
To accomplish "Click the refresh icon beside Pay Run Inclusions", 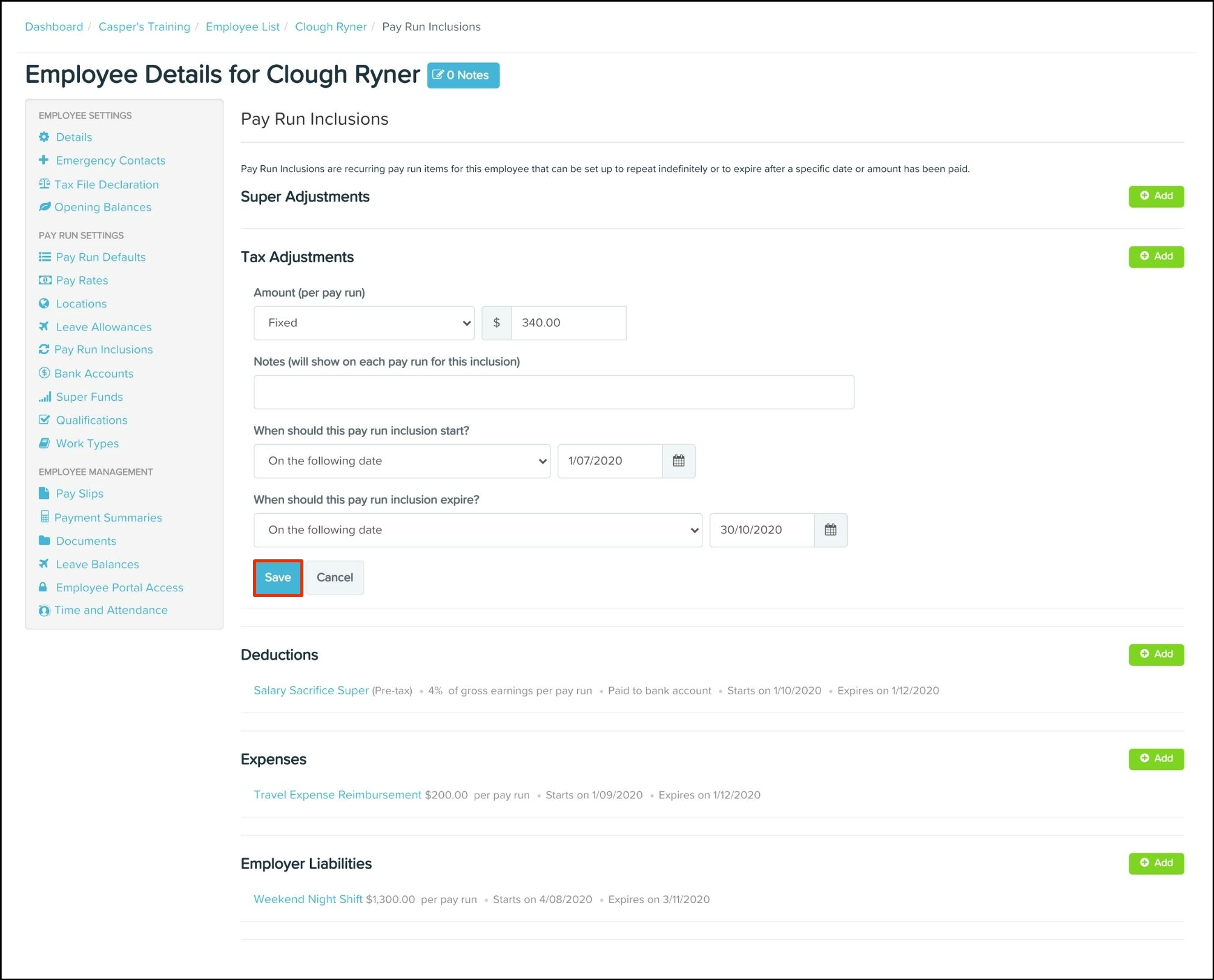I will point(44,350).
